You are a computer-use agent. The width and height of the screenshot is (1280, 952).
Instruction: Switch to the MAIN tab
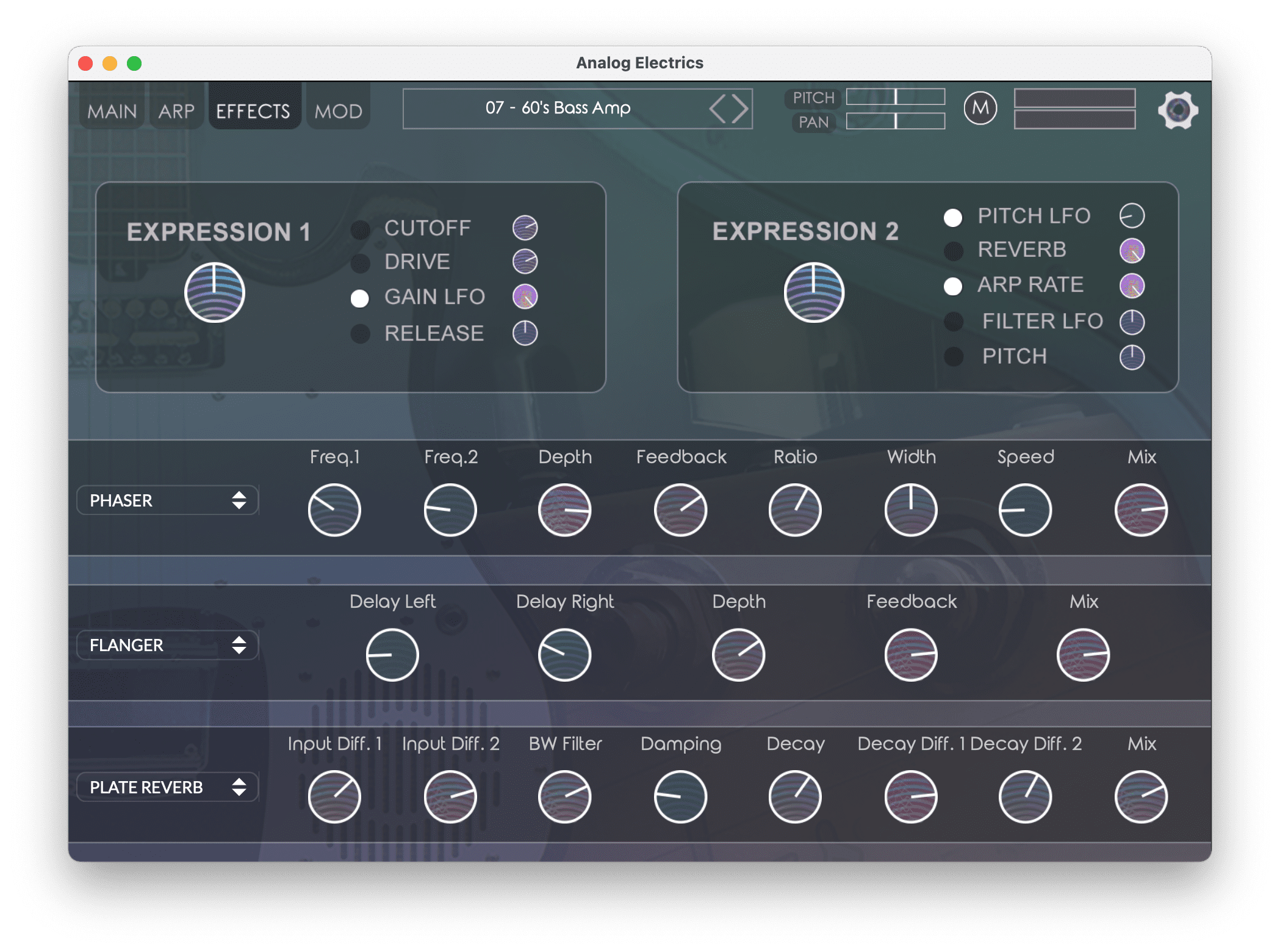click(x=112, y=111)
